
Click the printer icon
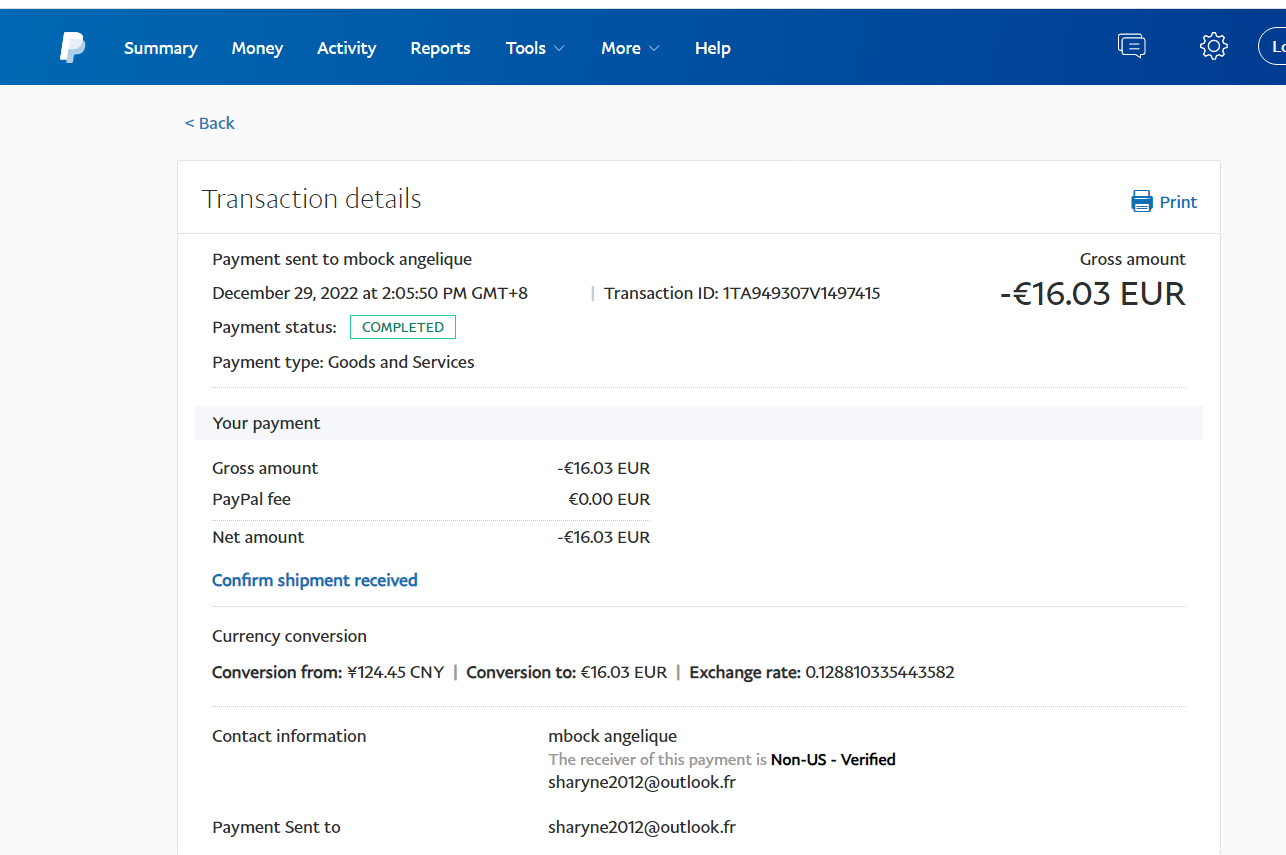tap(1141, 201)
